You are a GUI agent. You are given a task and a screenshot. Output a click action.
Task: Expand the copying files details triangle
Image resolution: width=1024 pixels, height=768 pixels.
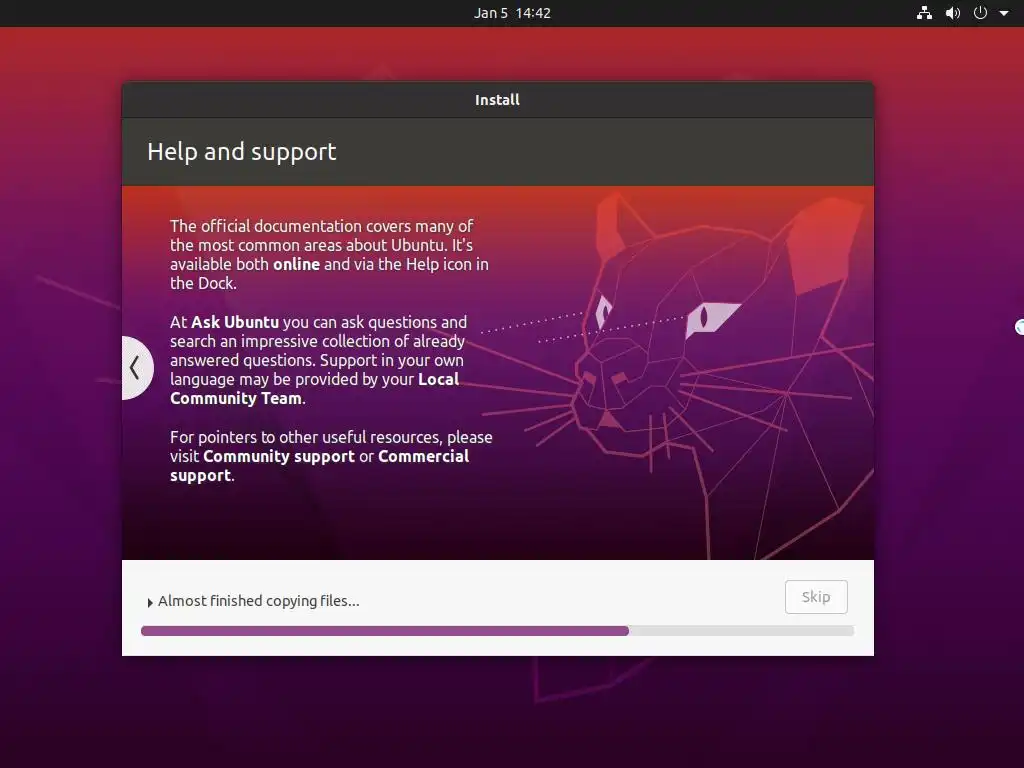pyautogui.click(x=150, y=602)
